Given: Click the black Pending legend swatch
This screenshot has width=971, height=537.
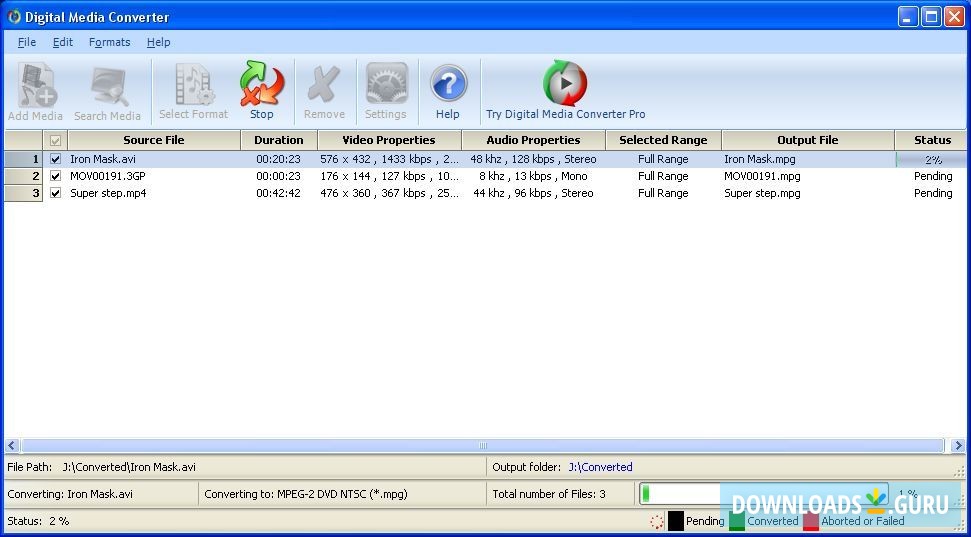Looking at the screenshot, I should click(x=676, y=521).
